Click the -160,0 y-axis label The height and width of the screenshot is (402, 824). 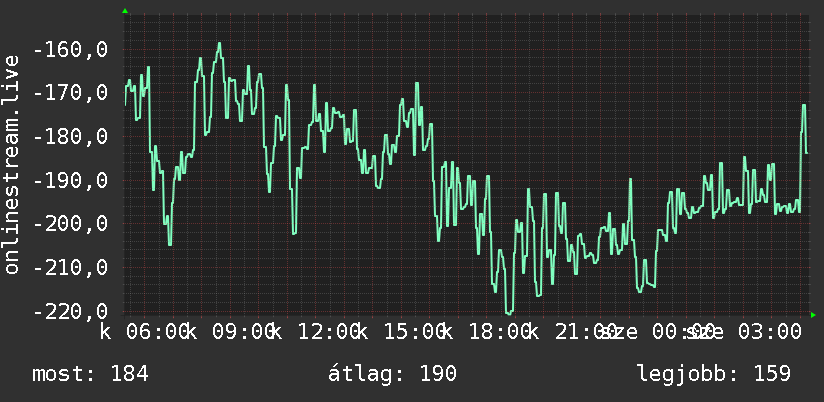coord(70,50)
